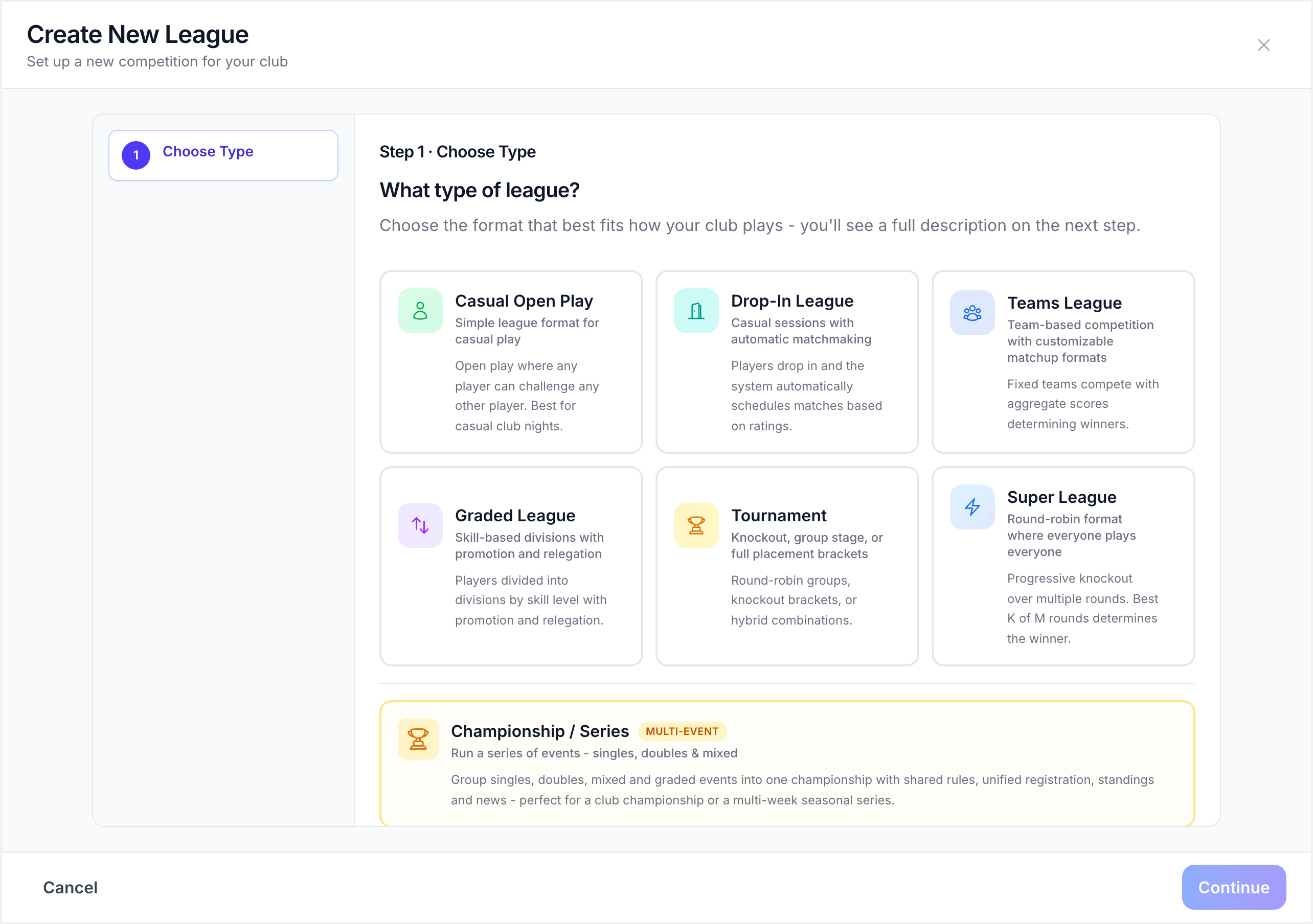
Task: Select the Casual Open Play league type
Action: [x=511, y=362]
